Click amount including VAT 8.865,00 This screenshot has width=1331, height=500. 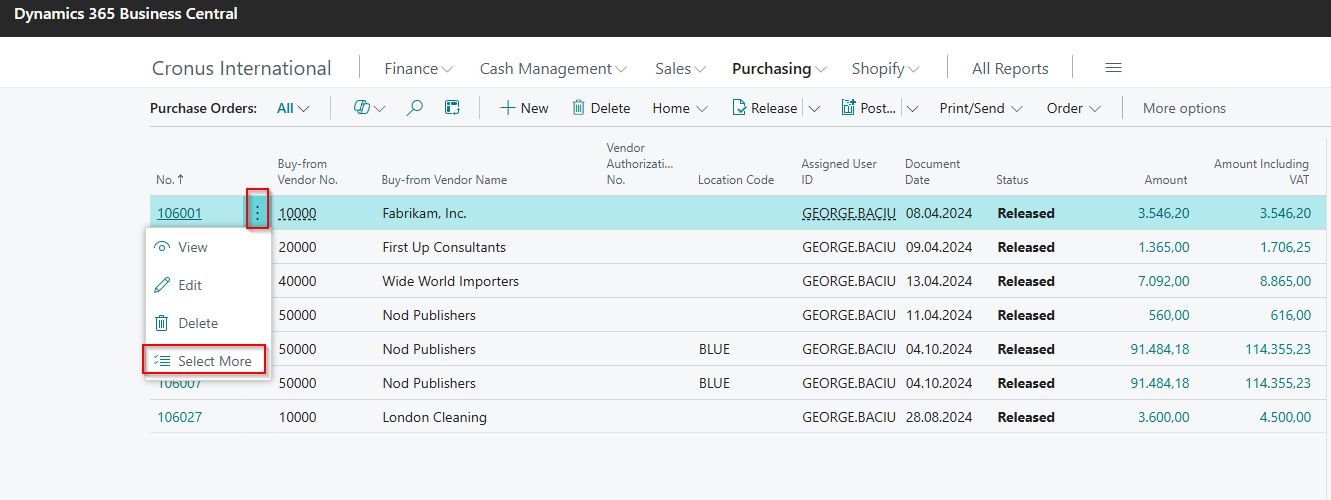click(x=1284, y=281)
